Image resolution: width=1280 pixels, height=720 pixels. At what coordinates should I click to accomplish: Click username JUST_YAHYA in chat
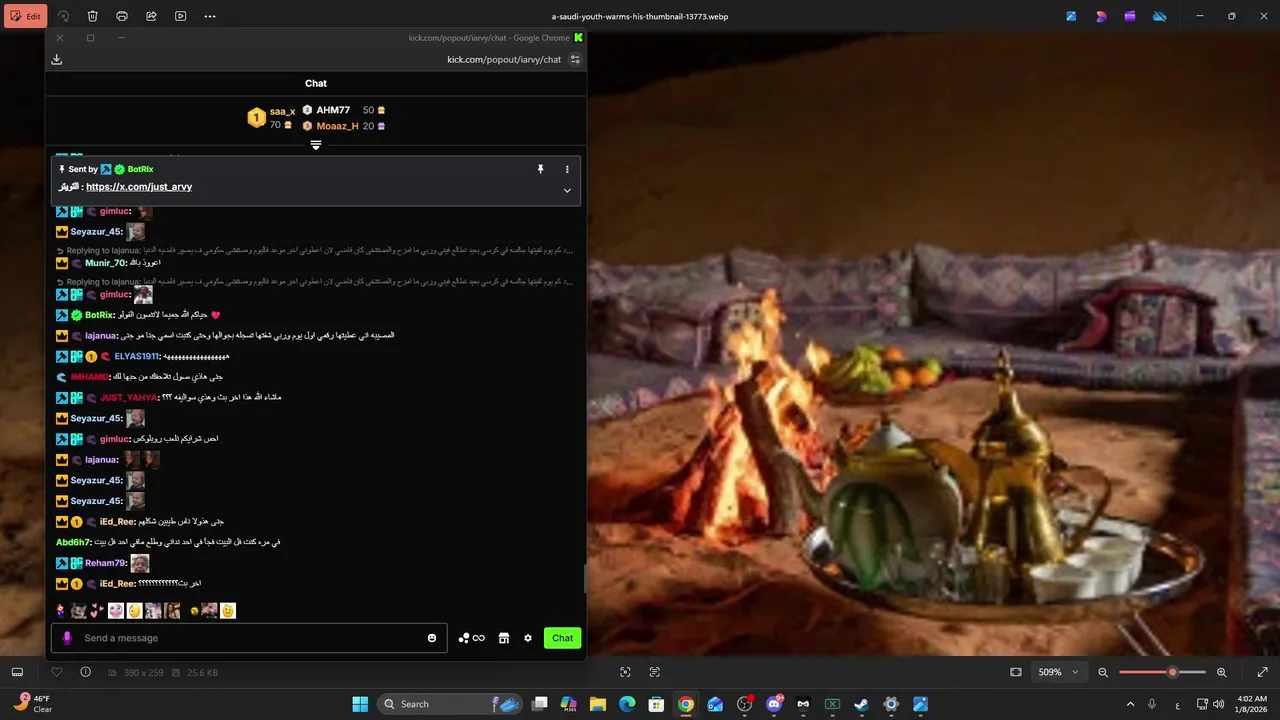tap(128, 398)
